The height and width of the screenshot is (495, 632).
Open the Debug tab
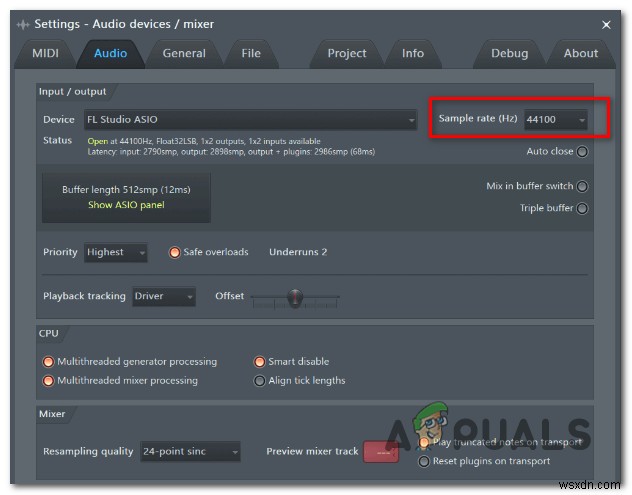click(x=509, y=54)
